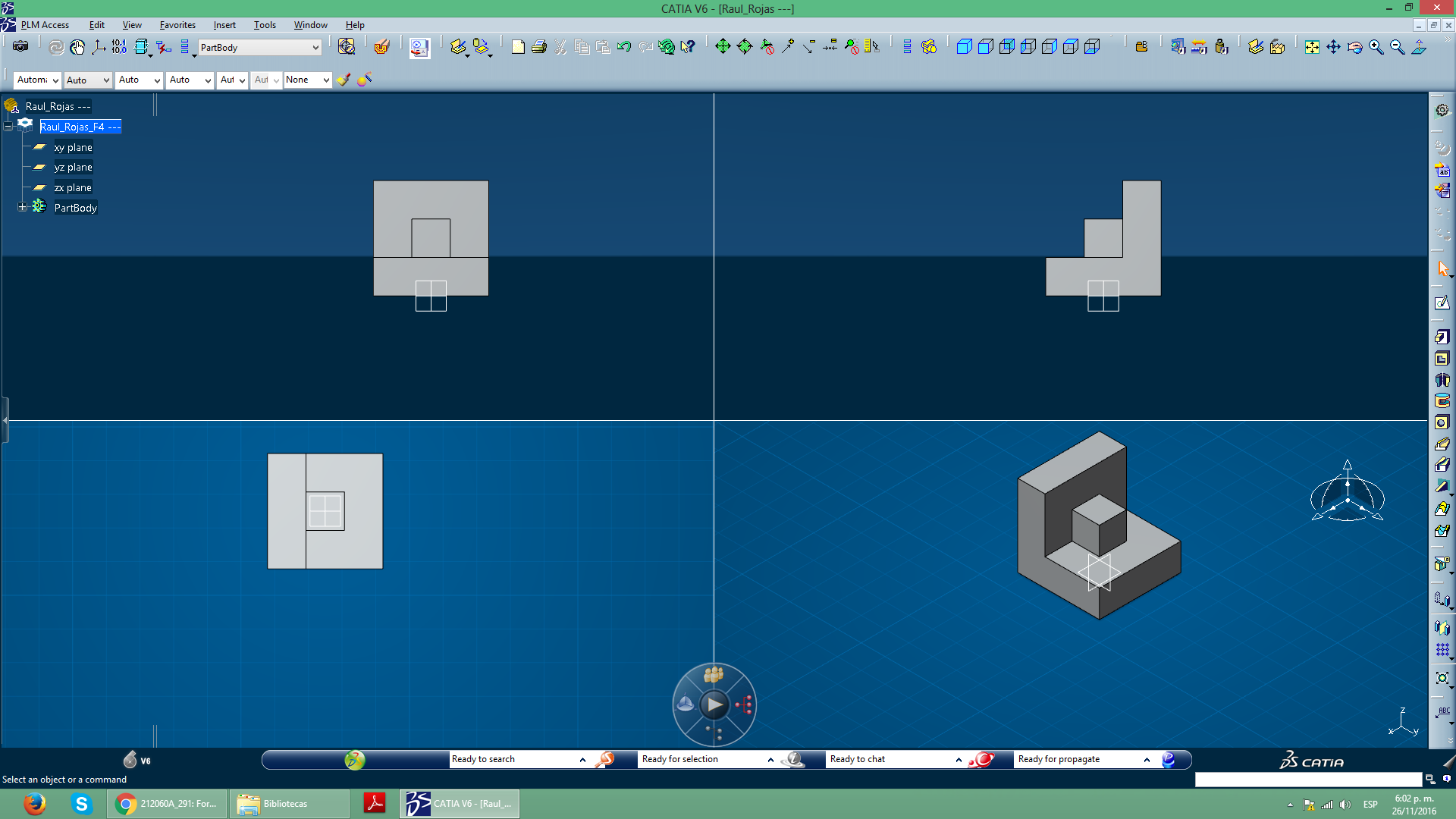Expand the PartBody tree node
The width and height of the screenshot is (1456, 819).
(23, 207)
